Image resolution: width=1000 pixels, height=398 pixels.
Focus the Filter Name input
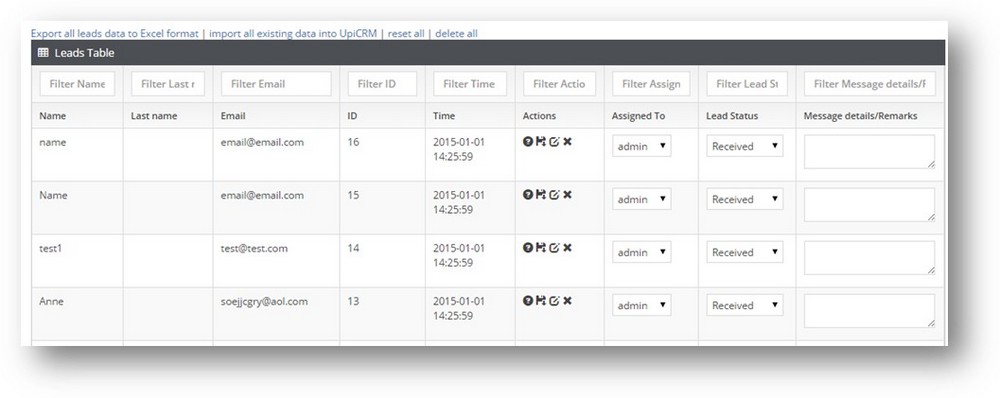77,84
